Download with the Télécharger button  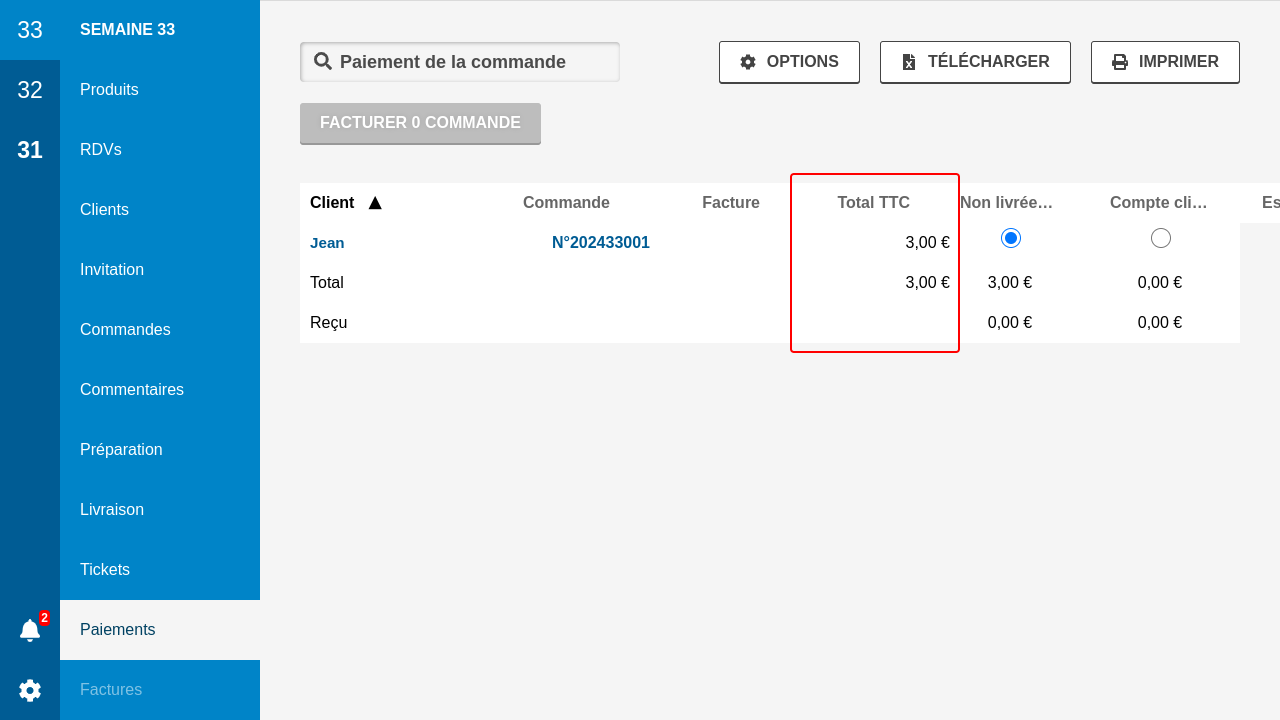975,62
